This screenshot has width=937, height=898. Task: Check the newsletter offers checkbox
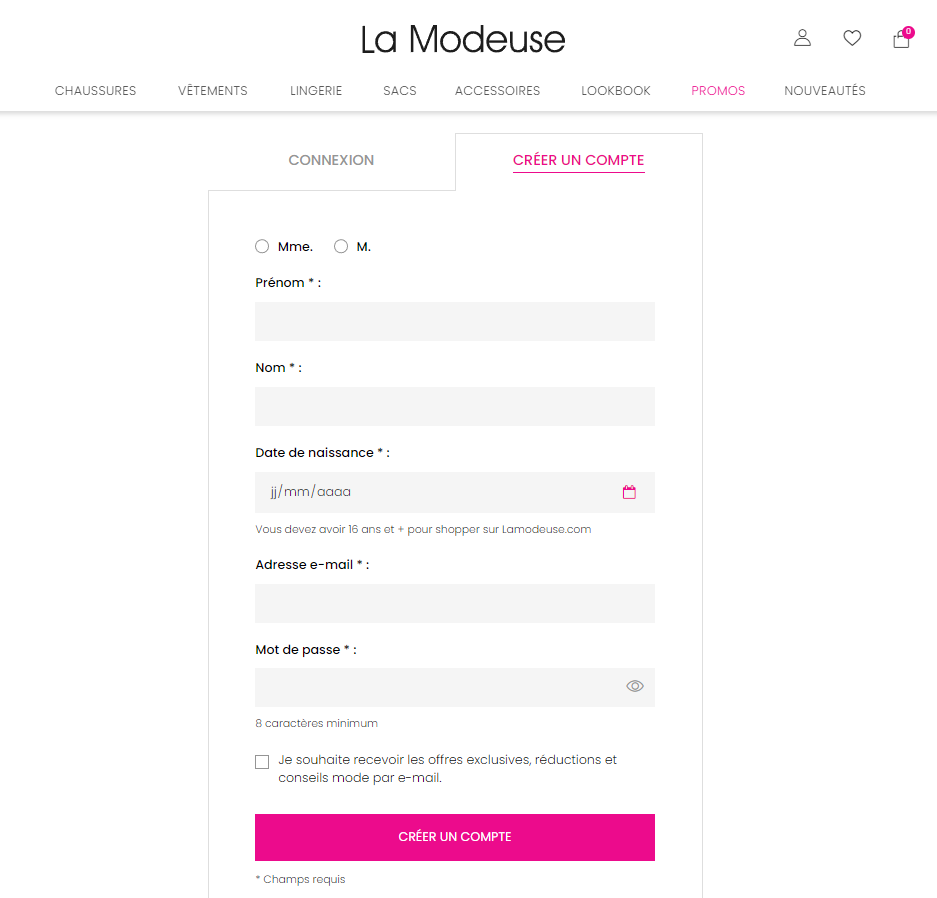click(x=262, y=762)
